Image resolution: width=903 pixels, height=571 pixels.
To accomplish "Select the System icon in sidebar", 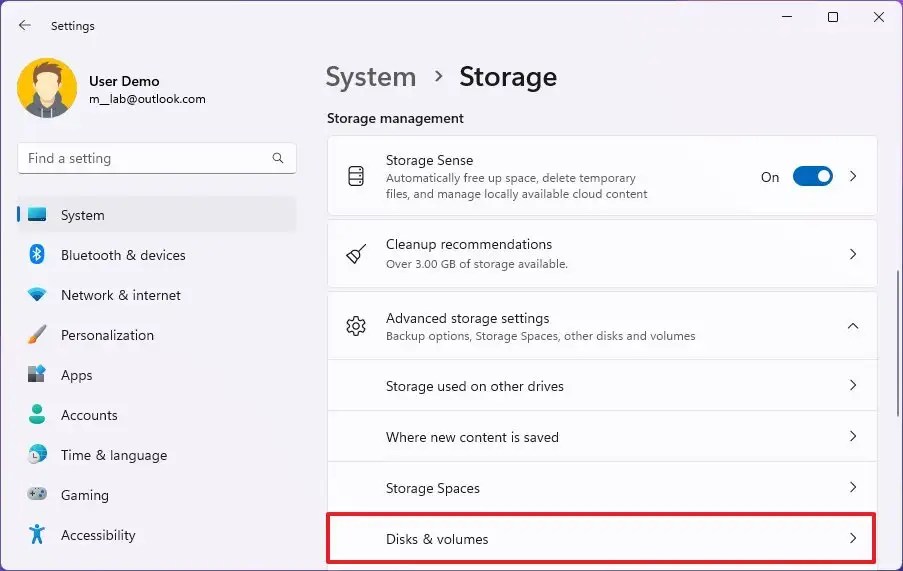I will pyautogui.click(x=37, y=215).
